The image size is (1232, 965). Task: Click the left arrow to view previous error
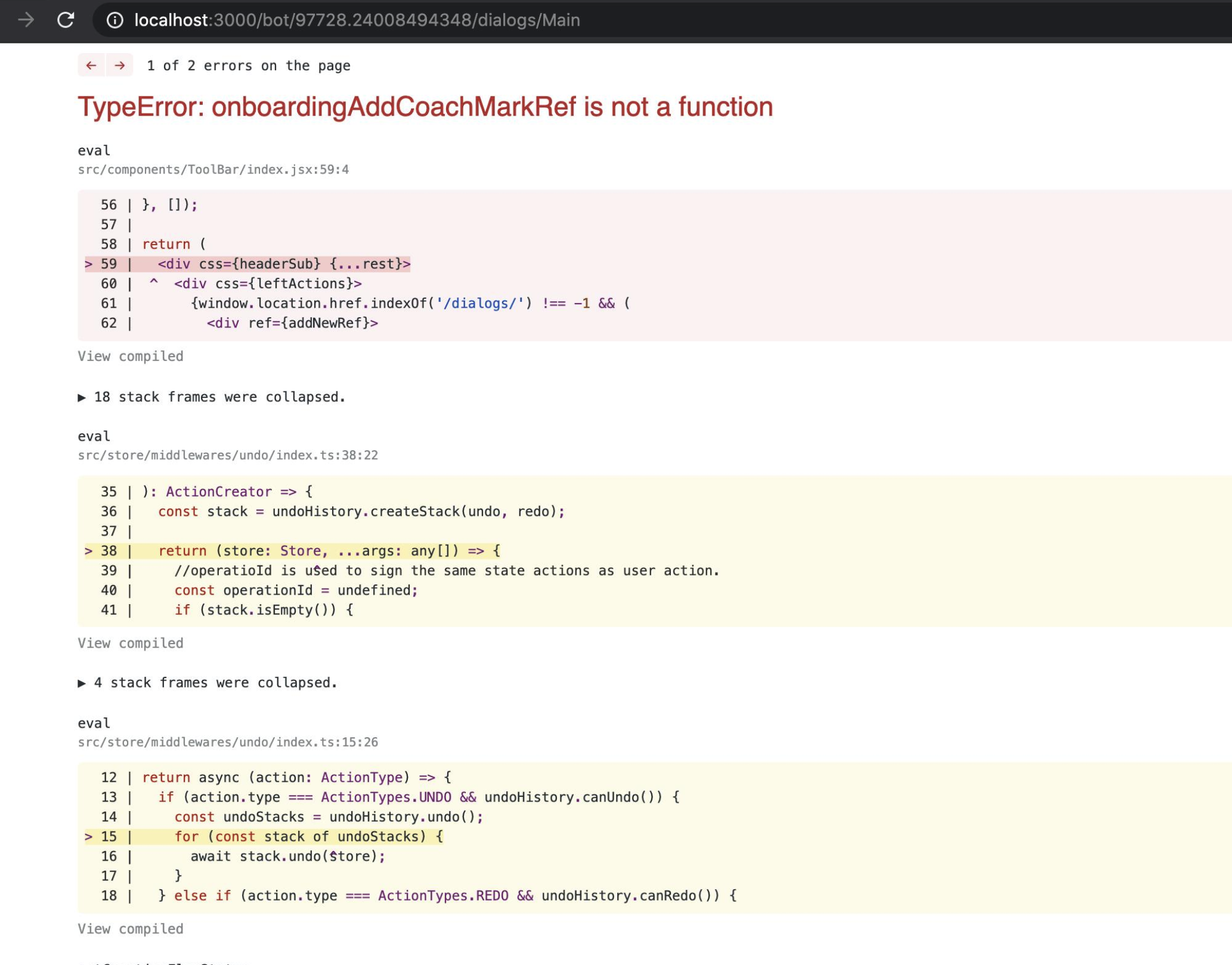point(91,65)
